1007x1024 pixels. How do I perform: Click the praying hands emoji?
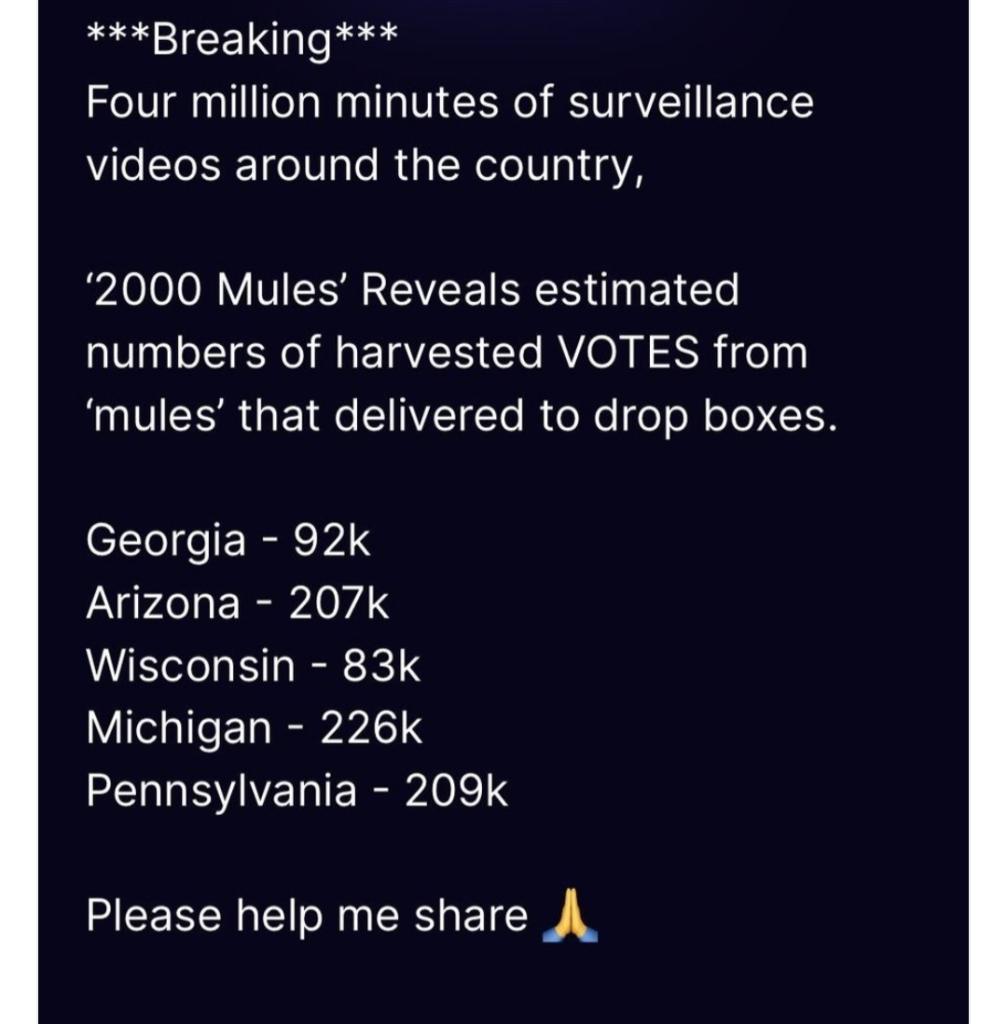click(x=570, y=915)
